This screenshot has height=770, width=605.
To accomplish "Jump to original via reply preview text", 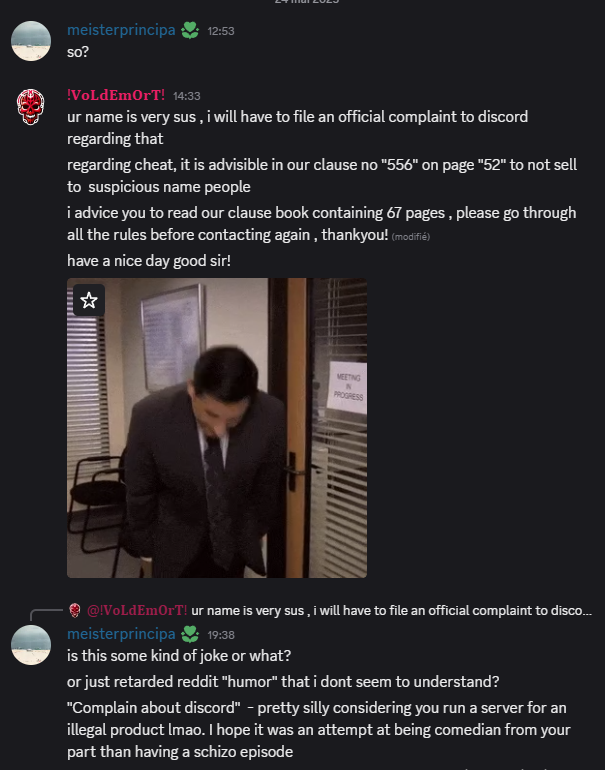I will [x=391, y=610].
